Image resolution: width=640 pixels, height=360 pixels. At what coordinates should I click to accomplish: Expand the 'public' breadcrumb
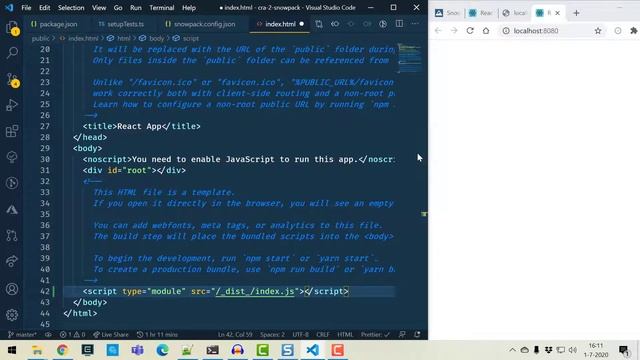(x=40, y=38)
